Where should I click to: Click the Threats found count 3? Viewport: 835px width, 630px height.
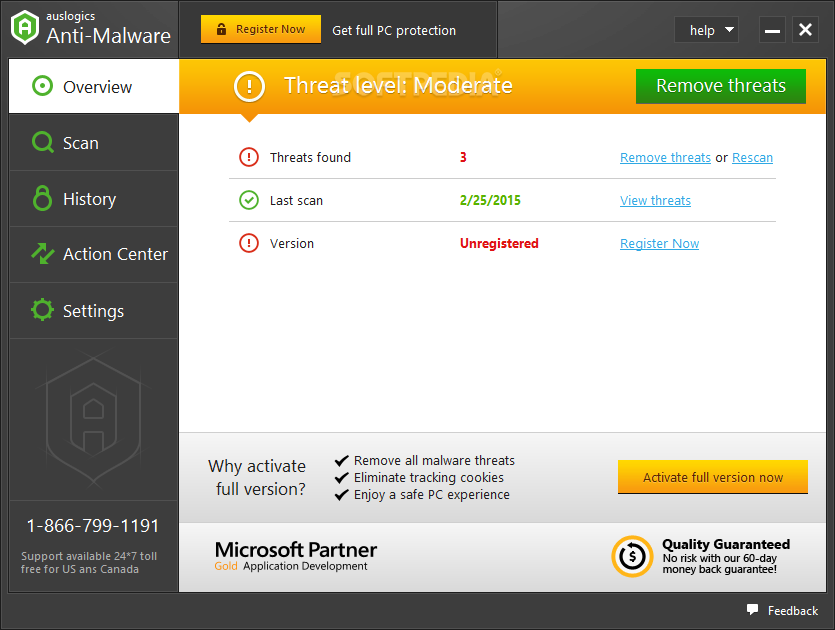463,157
